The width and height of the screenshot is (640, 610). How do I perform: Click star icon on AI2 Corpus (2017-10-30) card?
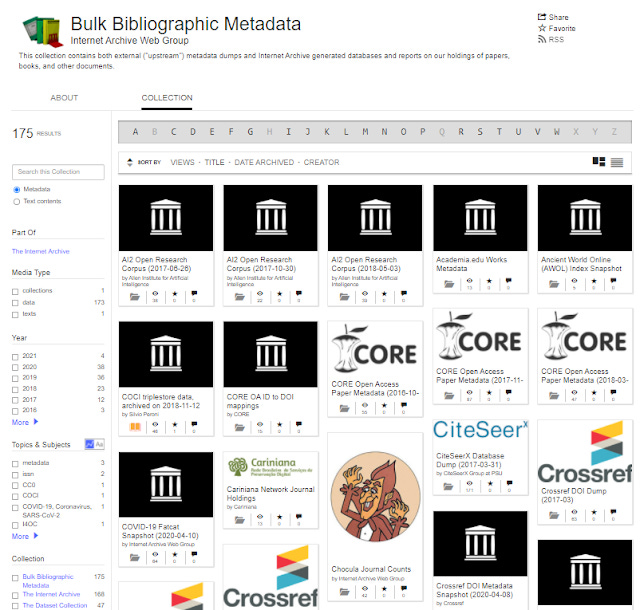280,294
